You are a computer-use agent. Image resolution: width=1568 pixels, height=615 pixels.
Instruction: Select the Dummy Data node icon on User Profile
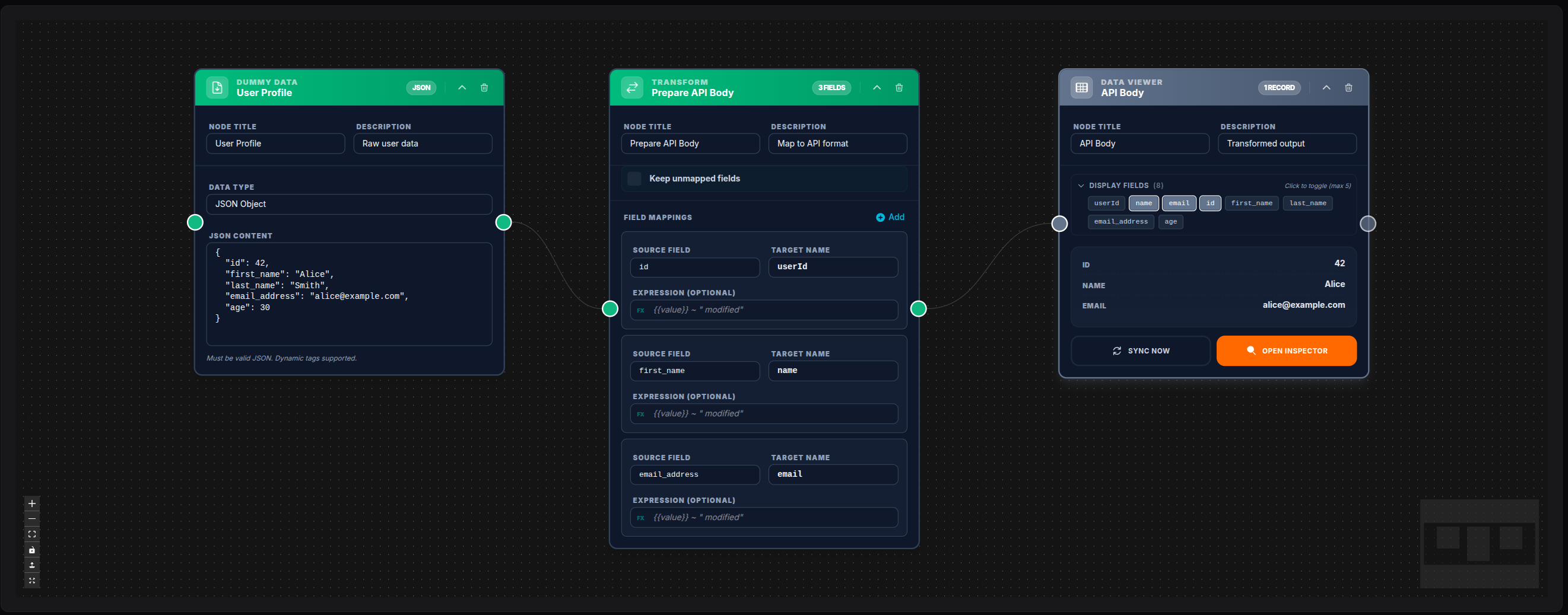(217, 87)
